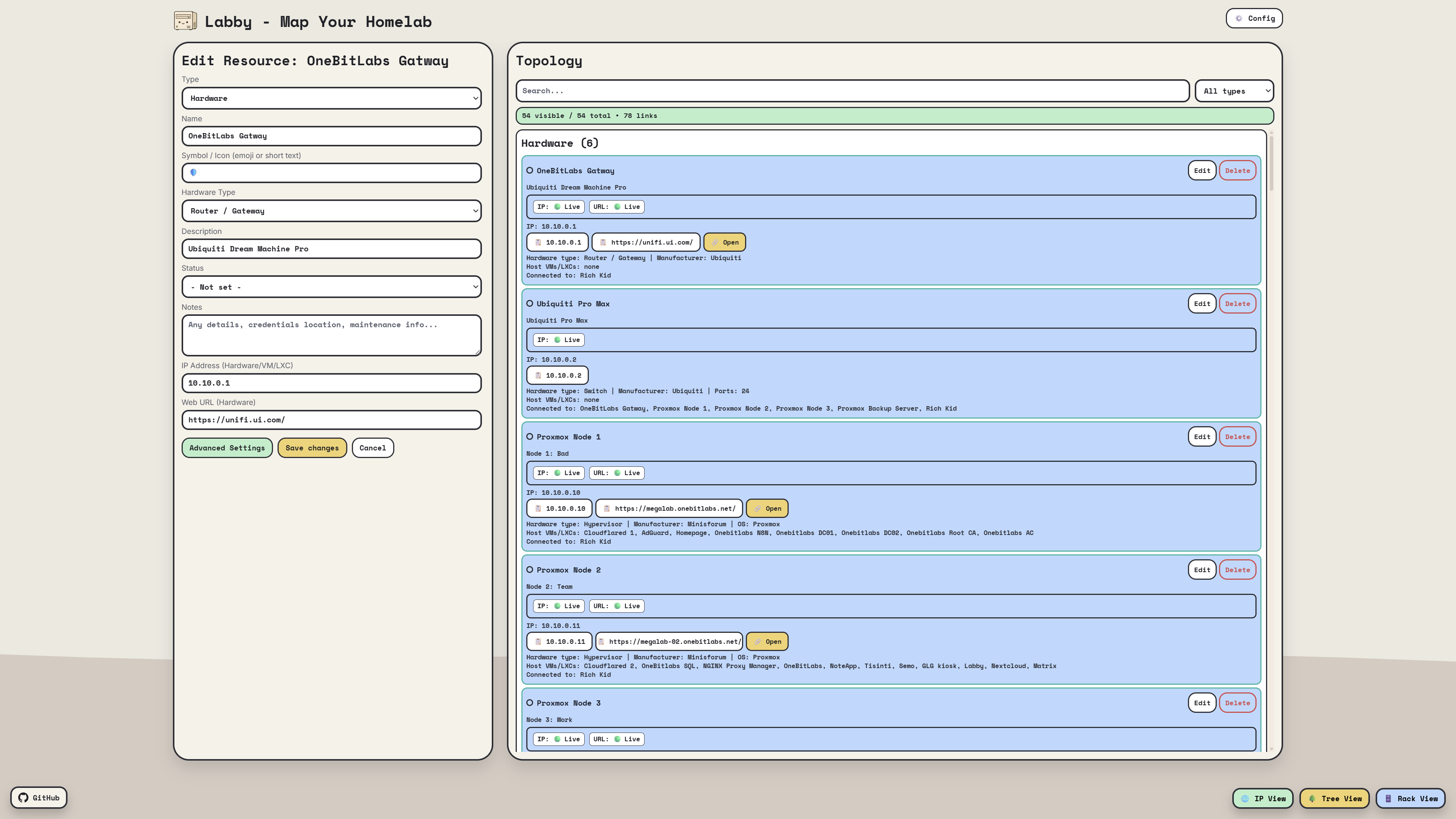Click the topology list scrollbar
This screenshot has height=819, width=1456.
(1271, 163)
